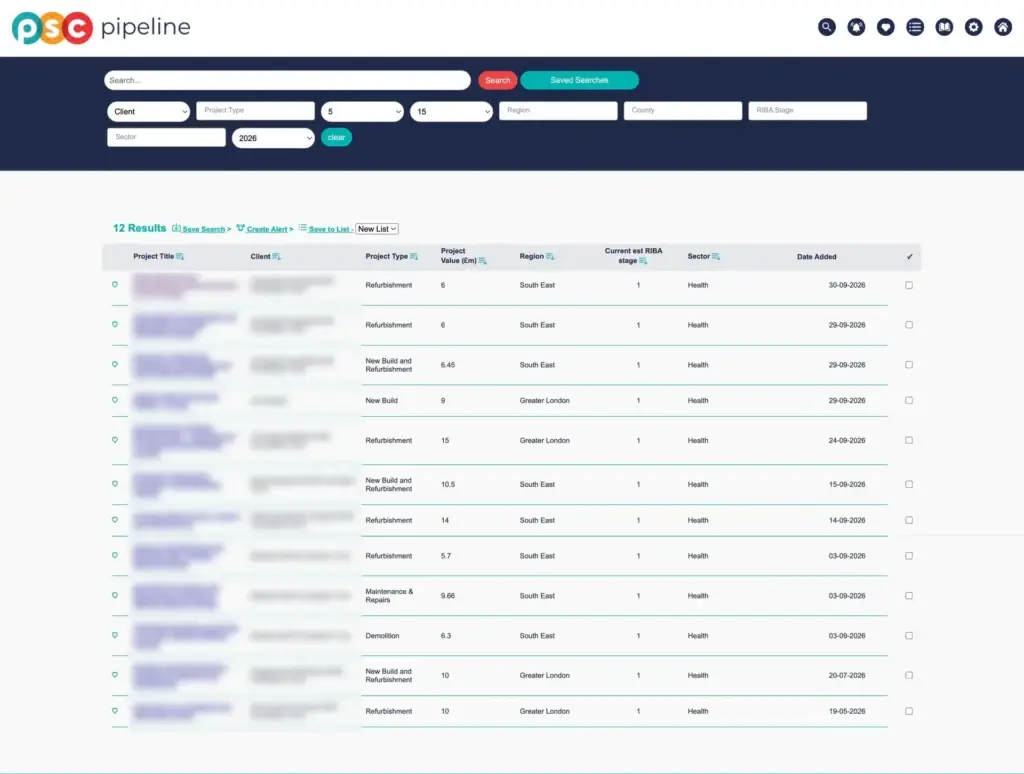The width and height of the screenshot is (1024, 774).
Task: Tick the checkbox for 30-09-2026 row
Action: [909, 285]
